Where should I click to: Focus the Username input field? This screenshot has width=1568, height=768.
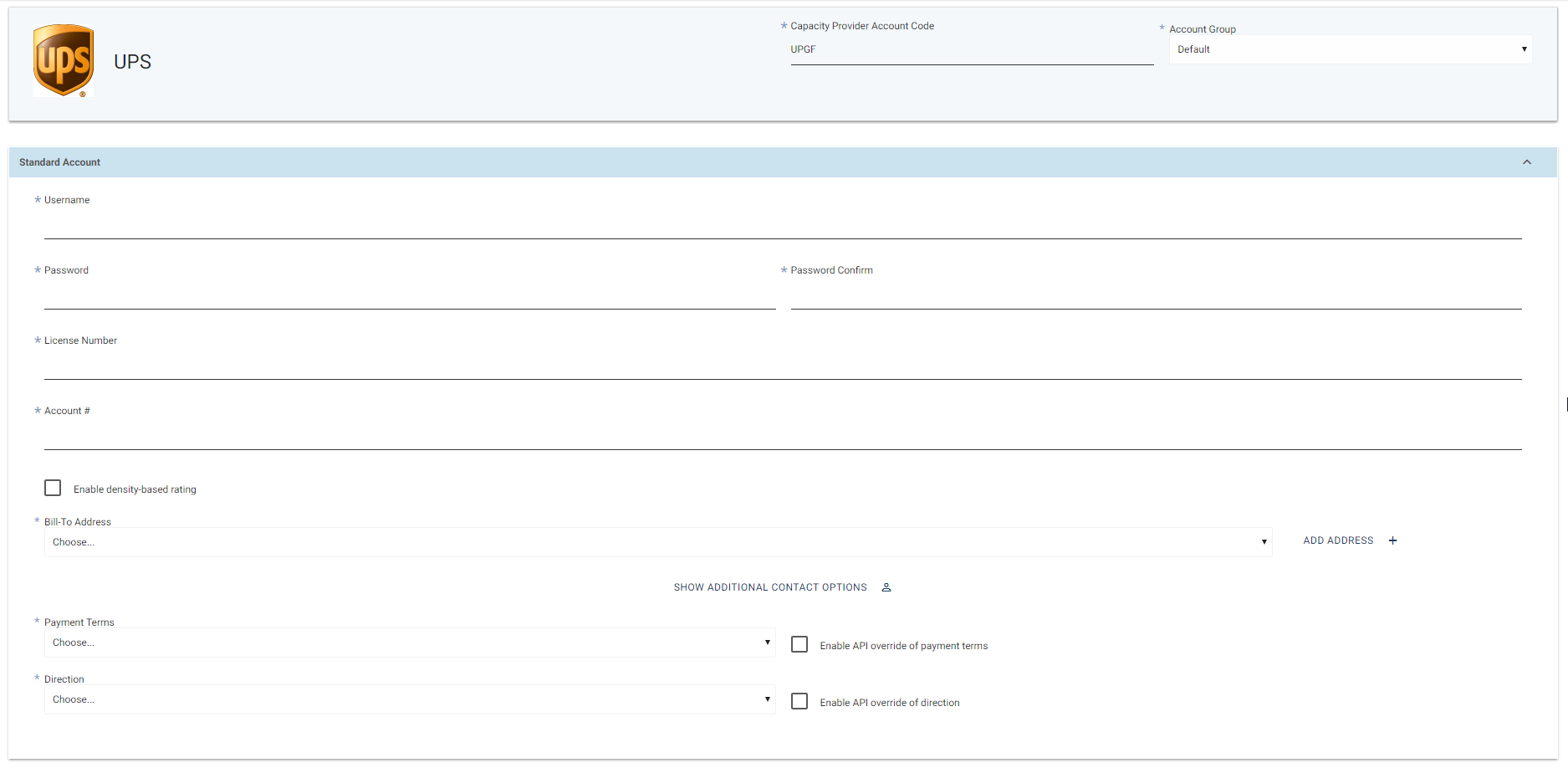[782, 225]
